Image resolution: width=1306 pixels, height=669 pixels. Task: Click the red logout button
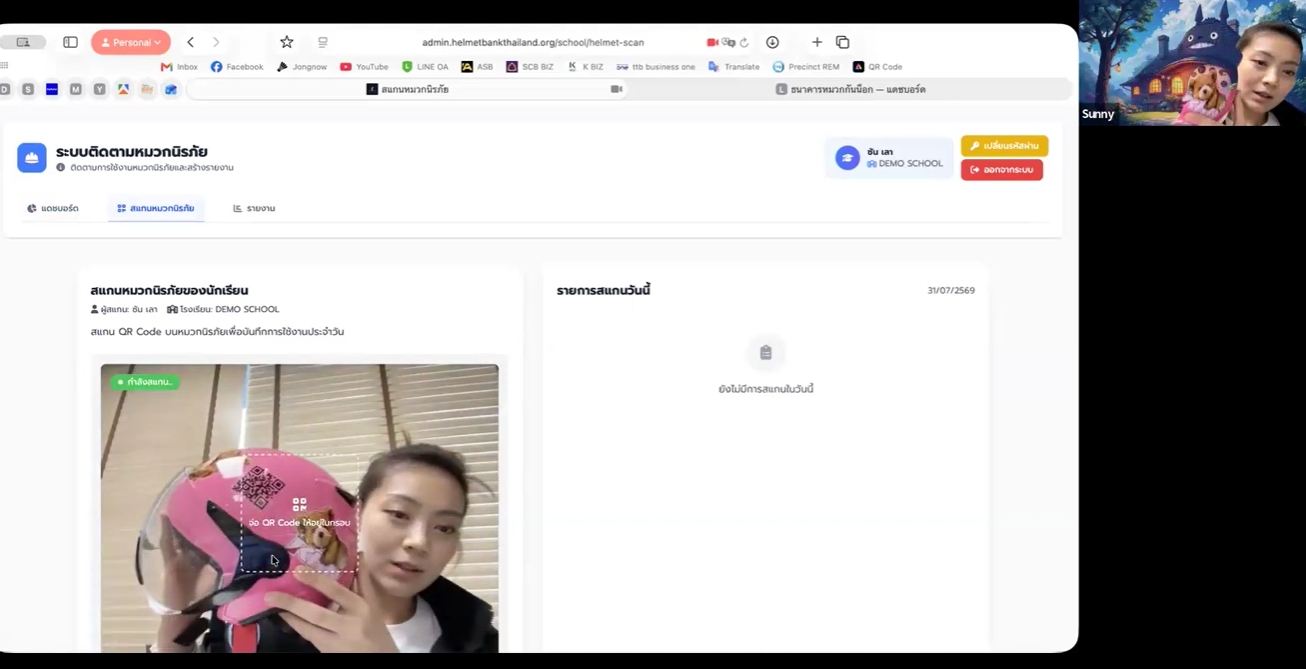coord(1002,170)
